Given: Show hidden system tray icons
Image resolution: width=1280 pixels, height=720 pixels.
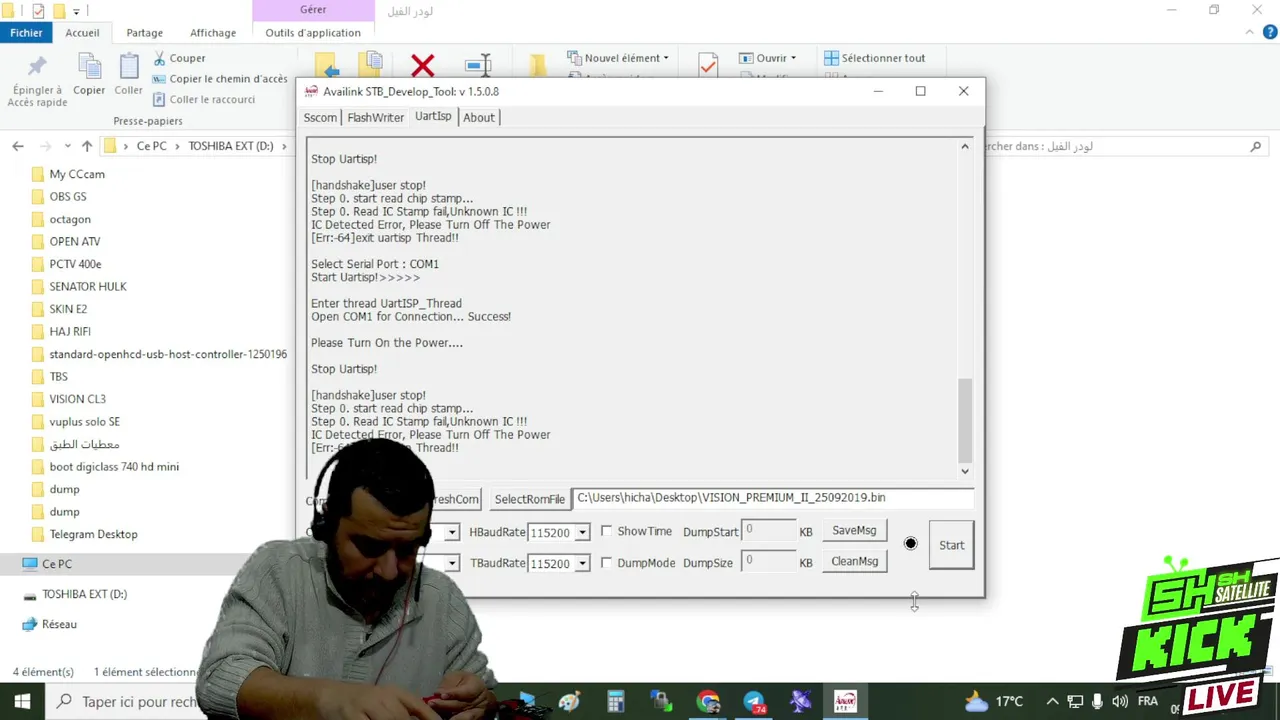Looking at the screenshot, I should 1052,701.
